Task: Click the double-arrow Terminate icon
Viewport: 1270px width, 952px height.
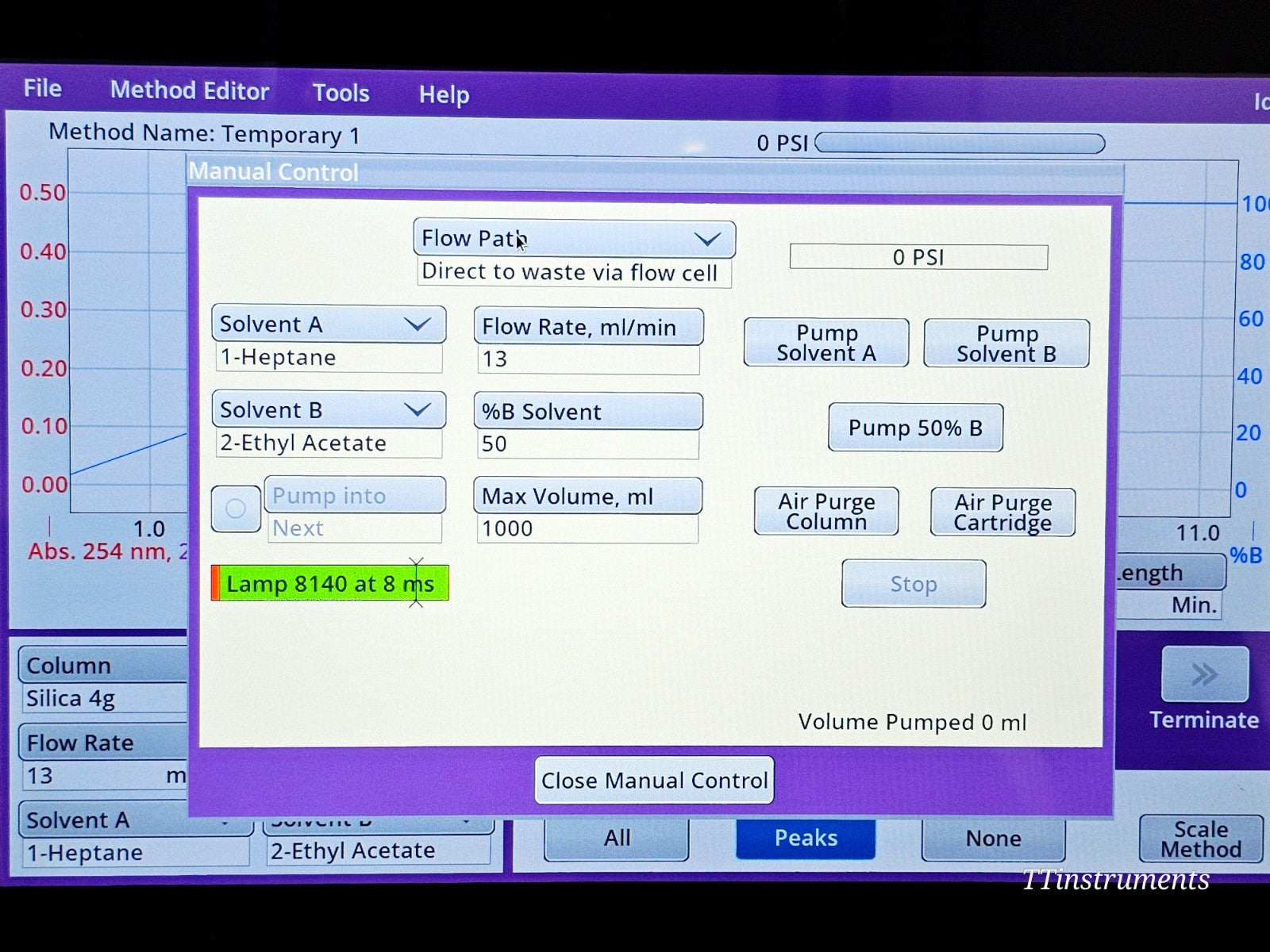Action: point(1204,674)
